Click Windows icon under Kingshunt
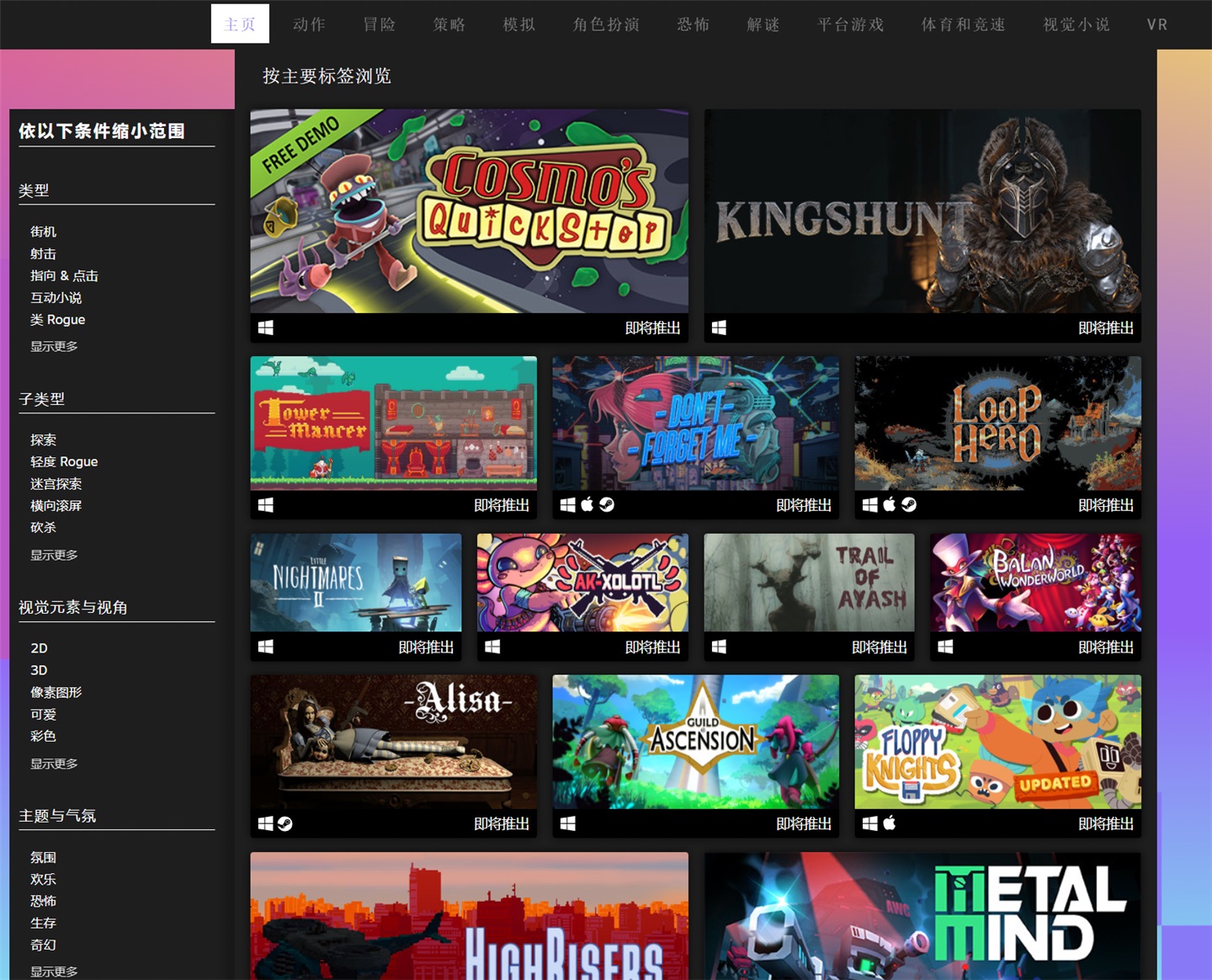The width and height of the screenshot is (1212, 980). tap(719, 328)
